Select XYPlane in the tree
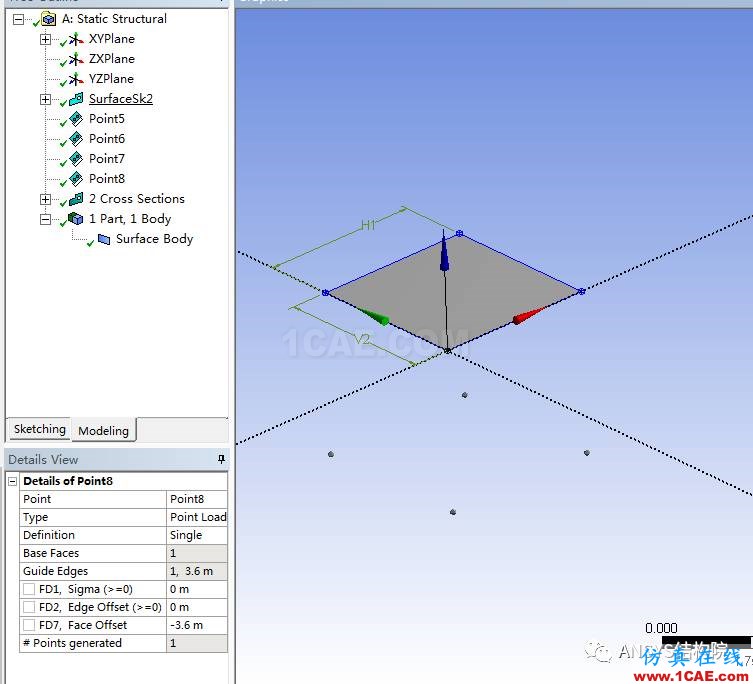The height and width of the screenshot is (684, 753). [111, 39]
